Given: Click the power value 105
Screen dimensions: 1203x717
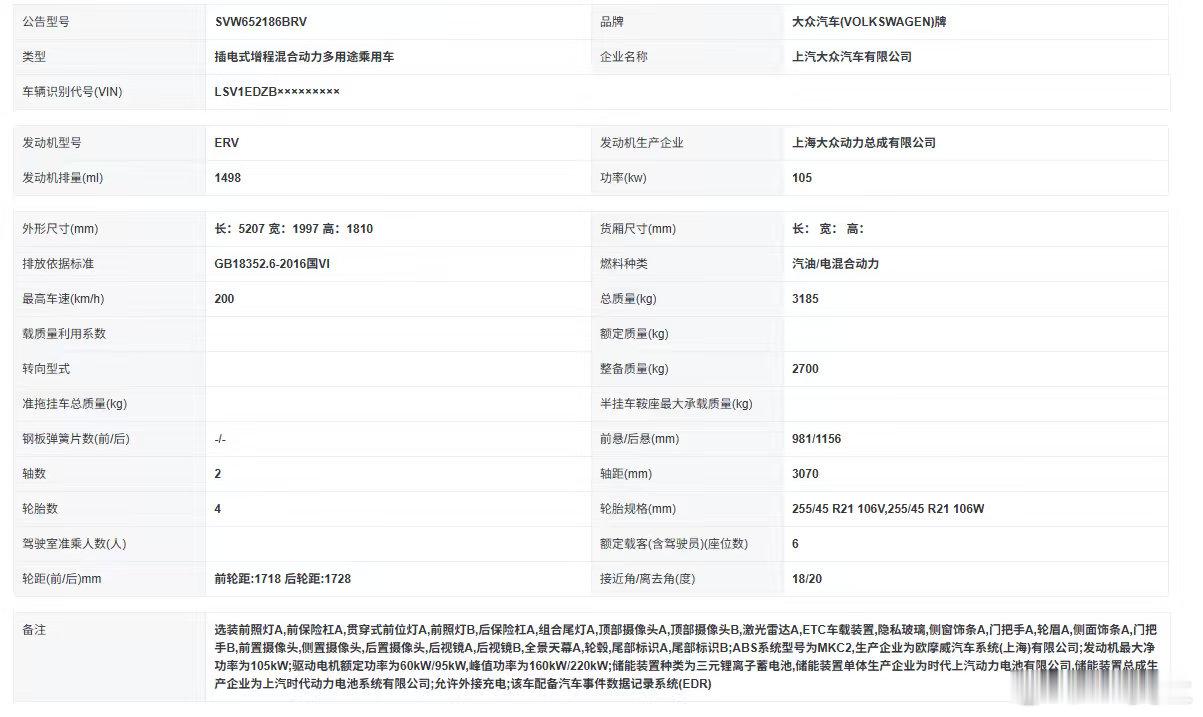Looking at the screenshot, I should (801, 178).
